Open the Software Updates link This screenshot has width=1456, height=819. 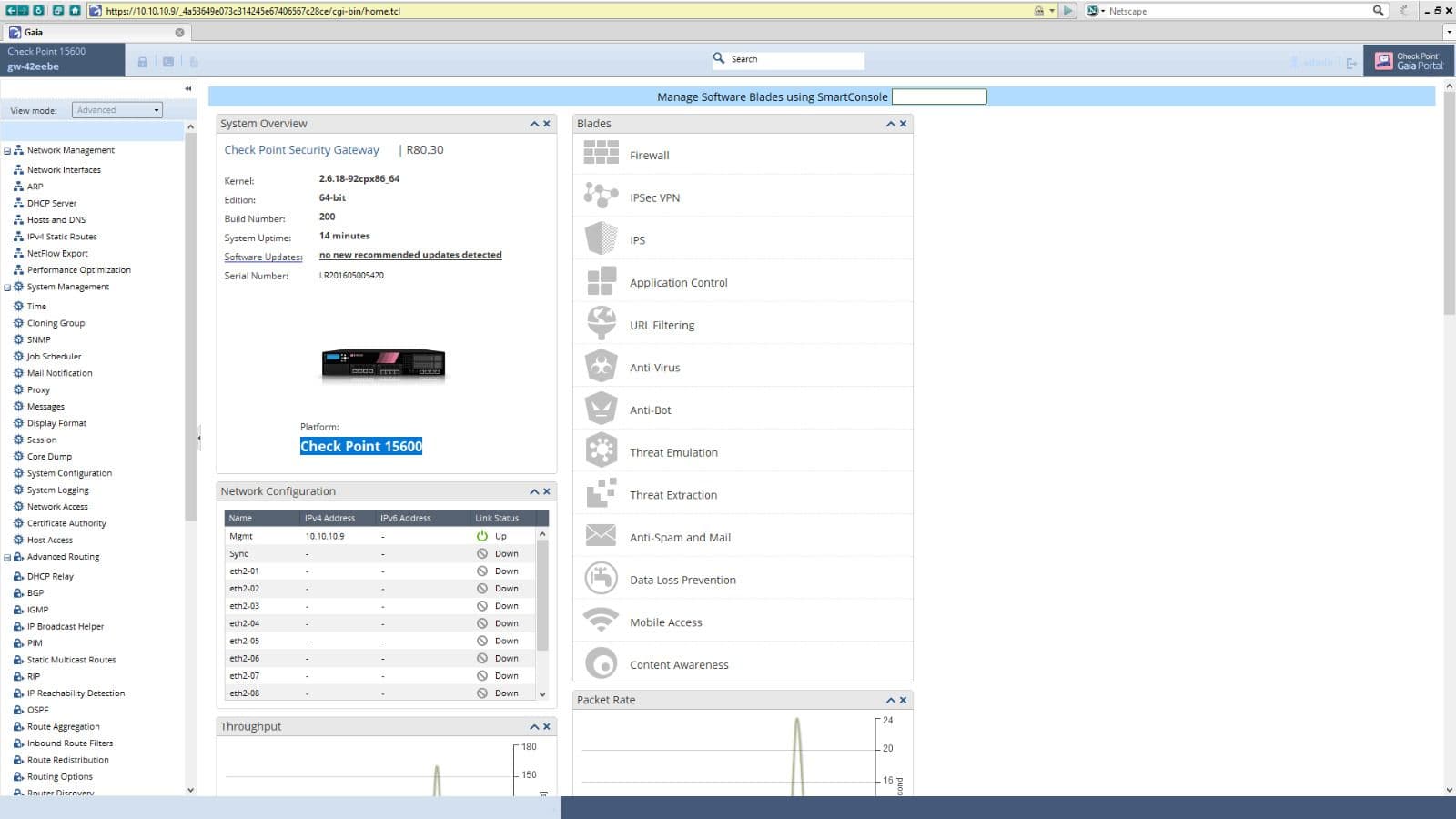263,258
